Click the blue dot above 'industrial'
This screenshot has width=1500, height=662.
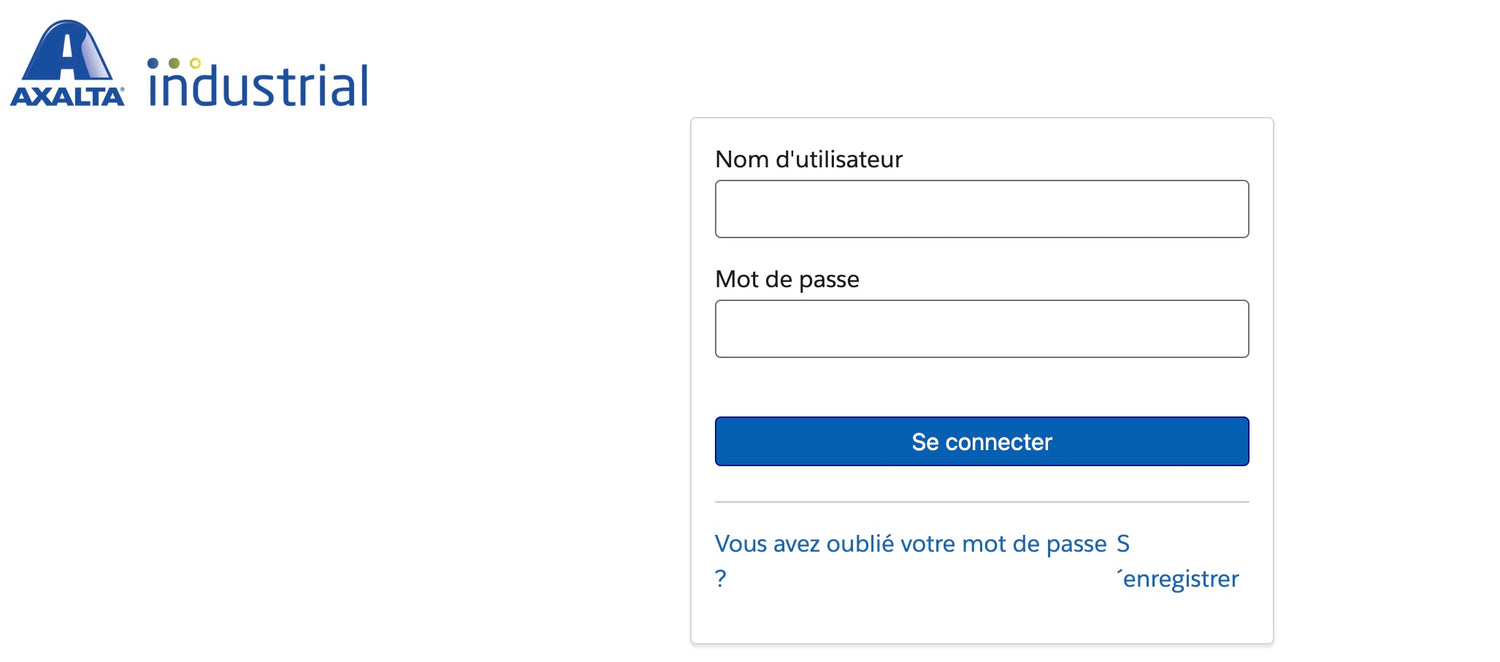[x=153, y=63]
